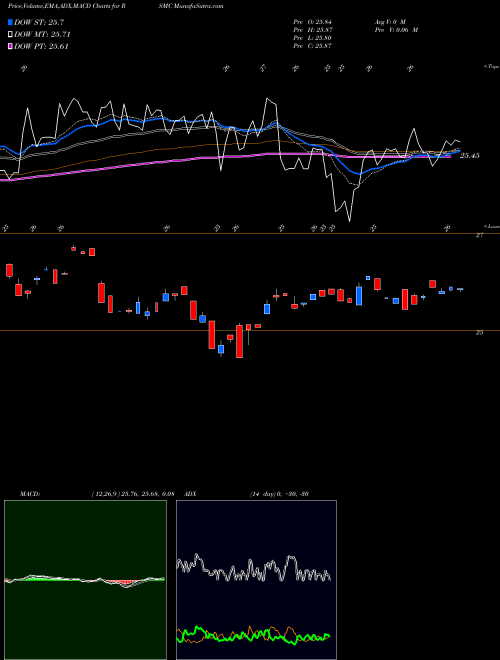This screenshot has height=660, width=500.
Task: Click the previous open value 'O: 25.84'
Action: pos(319,21)
